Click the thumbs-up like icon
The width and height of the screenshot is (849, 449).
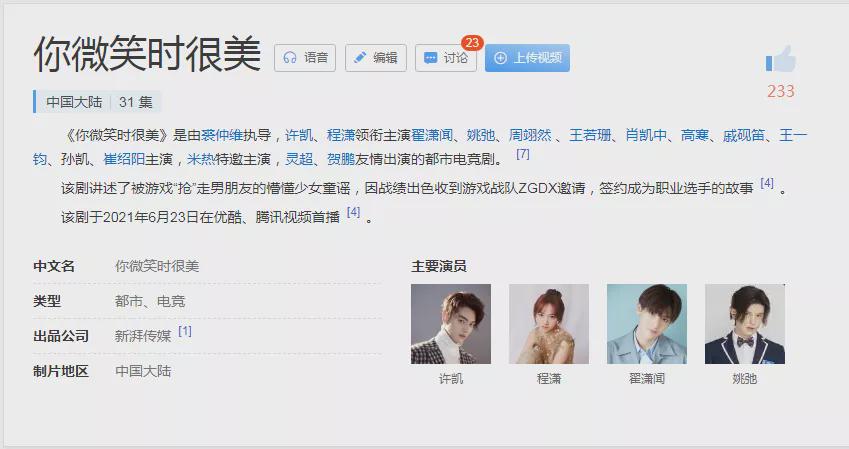pyautogui.click(x=780, y=59)
